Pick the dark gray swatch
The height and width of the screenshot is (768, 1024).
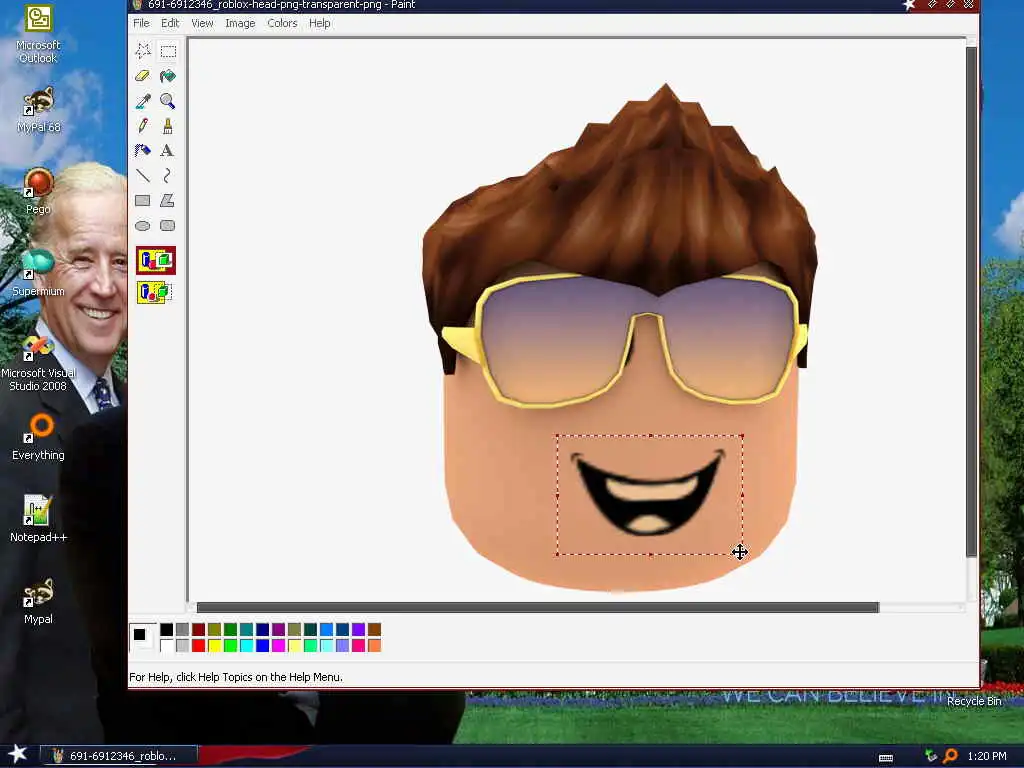coord(182,630)
